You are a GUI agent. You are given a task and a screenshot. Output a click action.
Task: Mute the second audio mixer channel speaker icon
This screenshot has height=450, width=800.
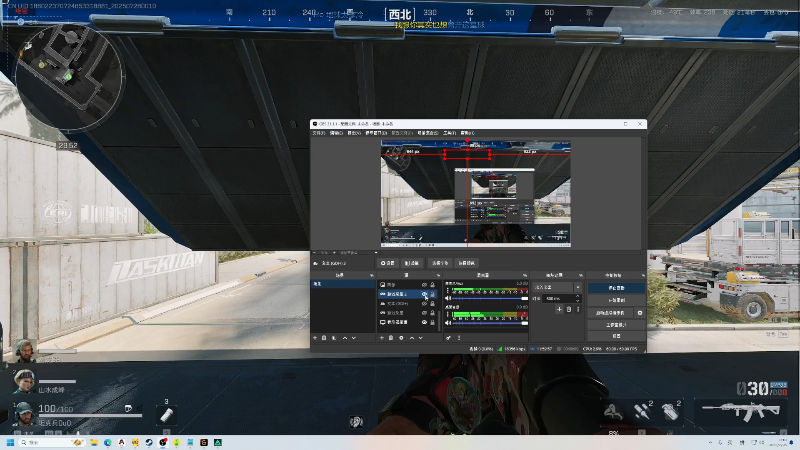click(x=448, y=323)
